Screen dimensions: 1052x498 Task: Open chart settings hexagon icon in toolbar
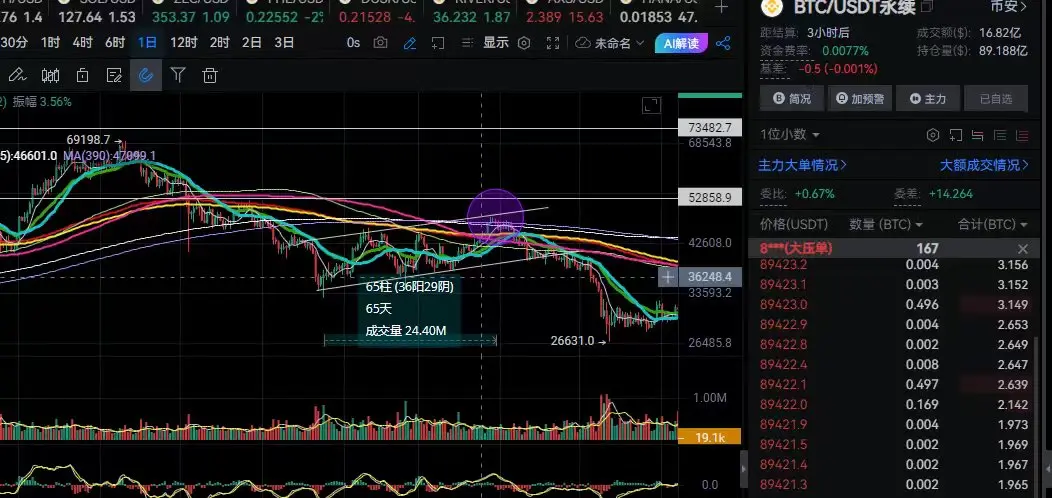(524, 43)
